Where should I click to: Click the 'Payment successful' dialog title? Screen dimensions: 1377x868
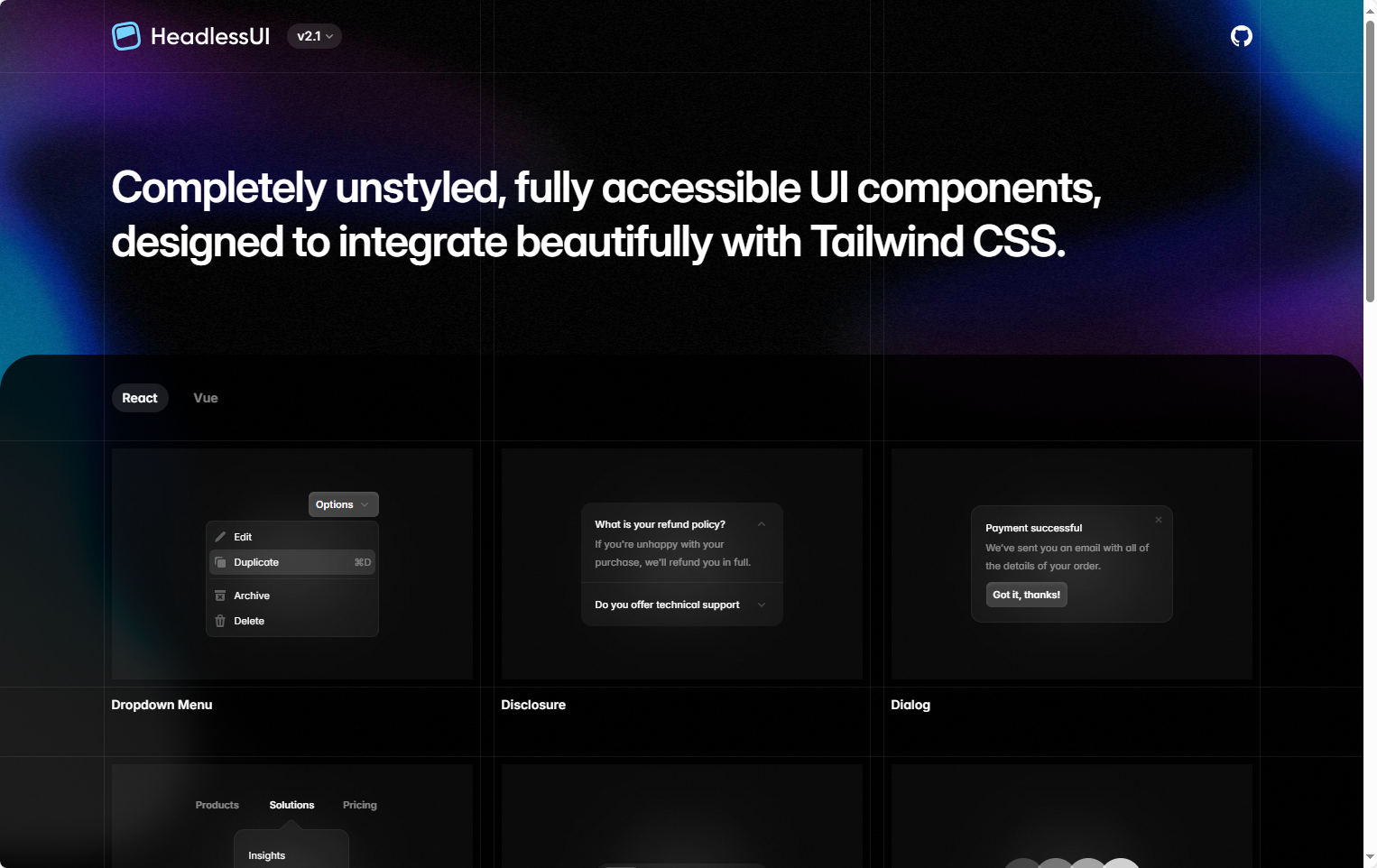1033,528
